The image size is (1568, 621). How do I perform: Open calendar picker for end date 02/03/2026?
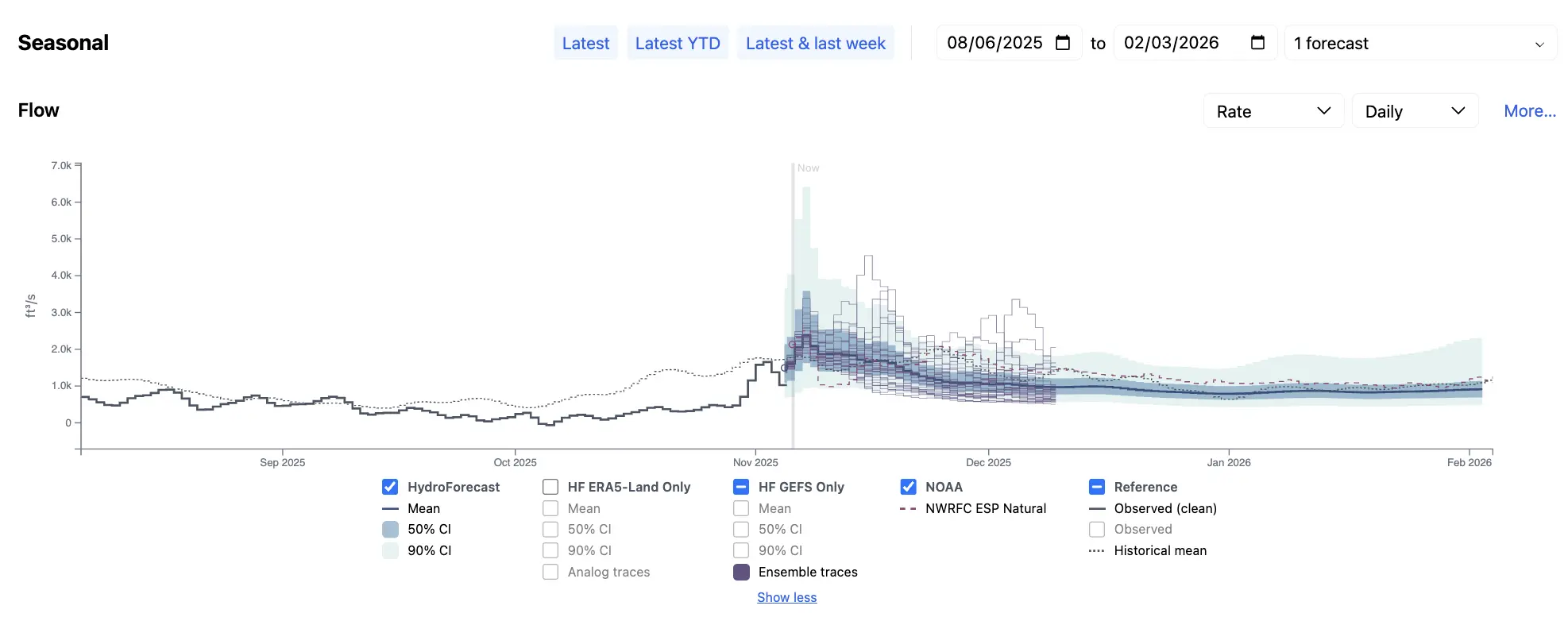tap(1257, 43)
